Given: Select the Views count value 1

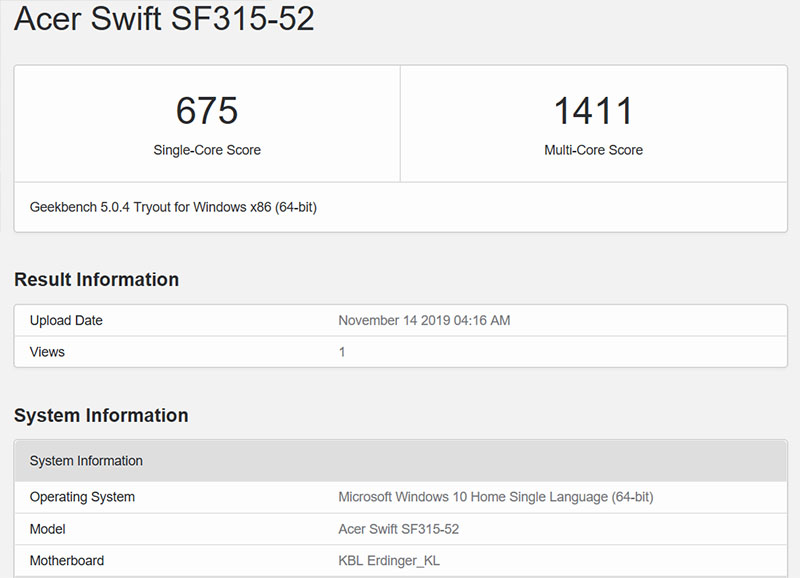Looking at the screenshot, I should [342, 352].
